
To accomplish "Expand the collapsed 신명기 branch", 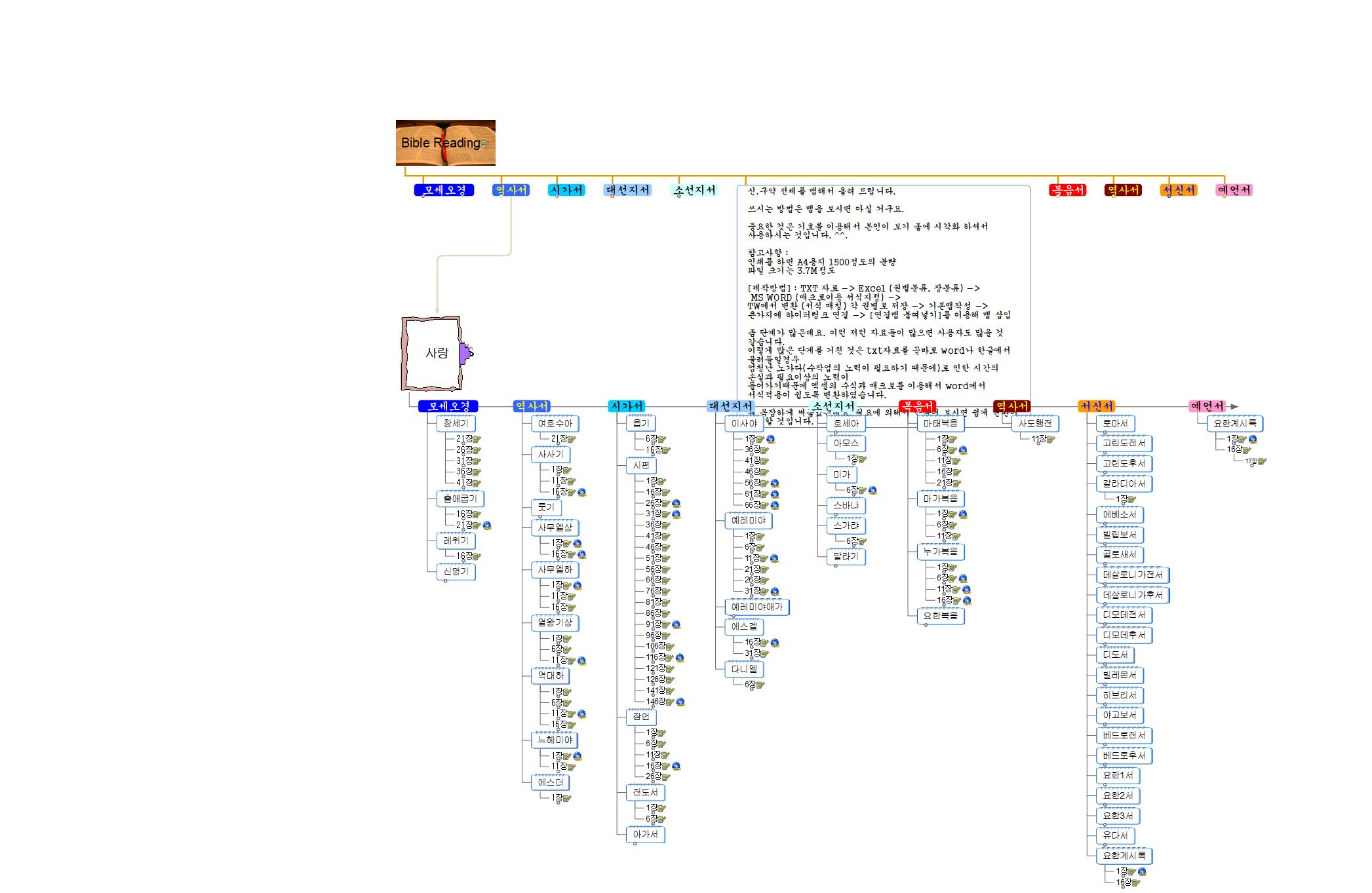I will coord(446,581).
